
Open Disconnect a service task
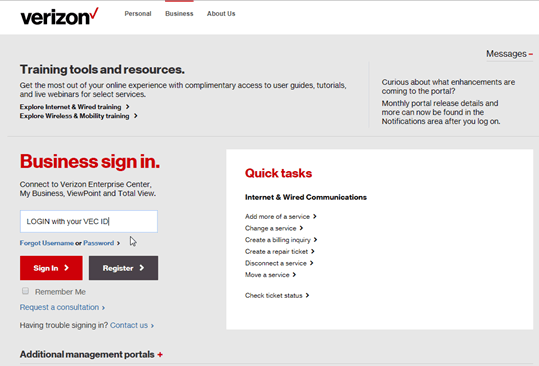coord(279,263)
